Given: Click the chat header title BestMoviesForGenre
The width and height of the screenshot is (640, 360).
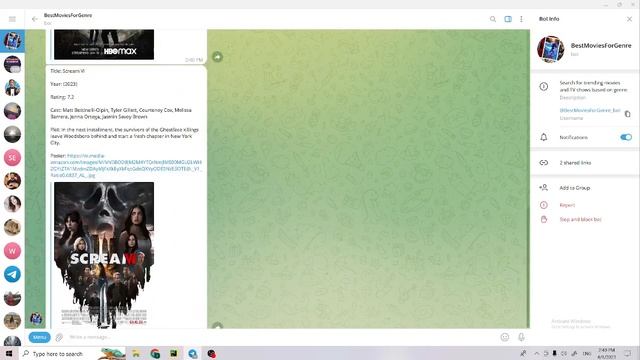Looking at the screenshot, I should pos(68,15).
